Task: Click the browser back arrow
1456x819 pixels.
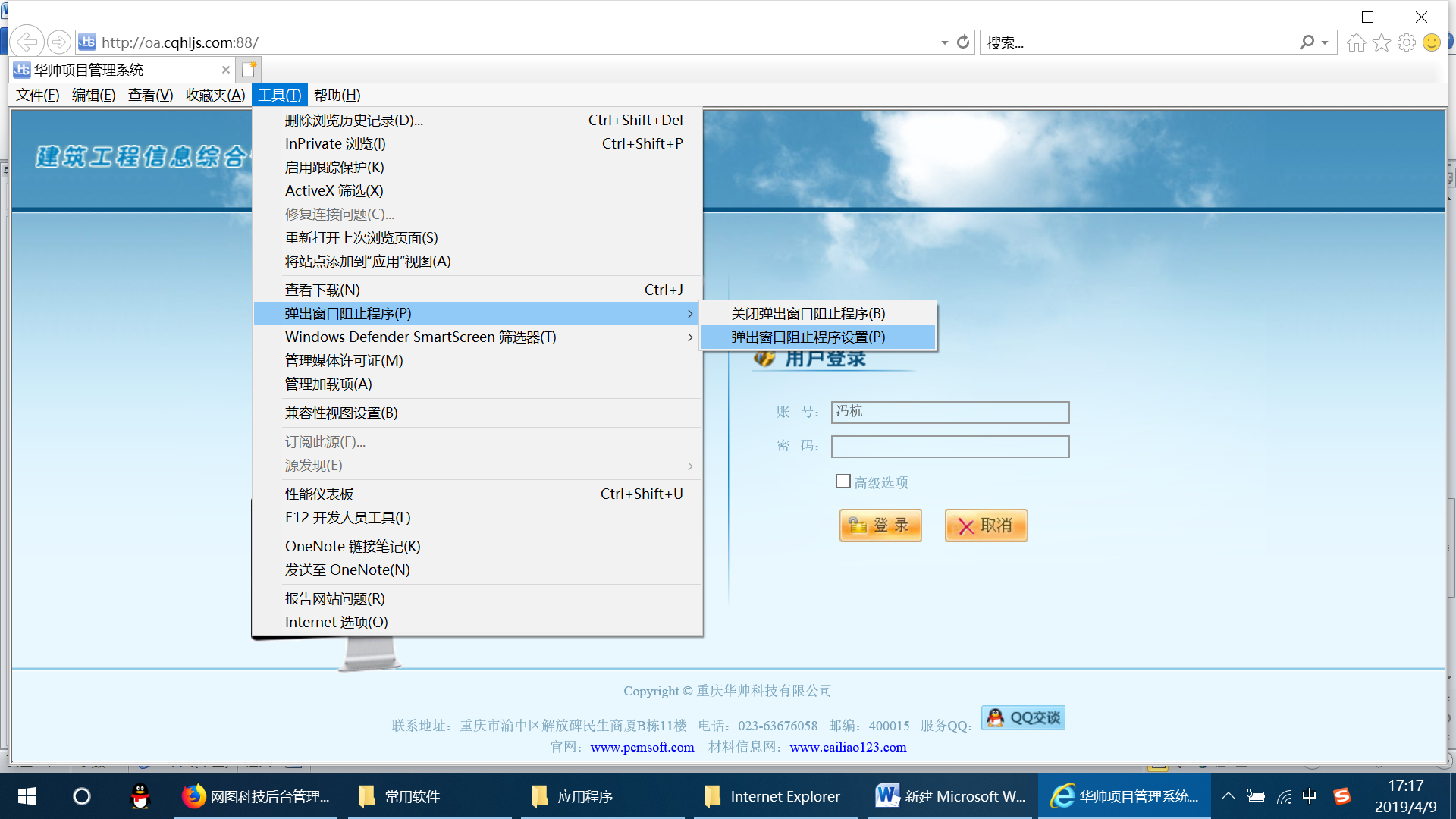Action: [x=27, y=42]
